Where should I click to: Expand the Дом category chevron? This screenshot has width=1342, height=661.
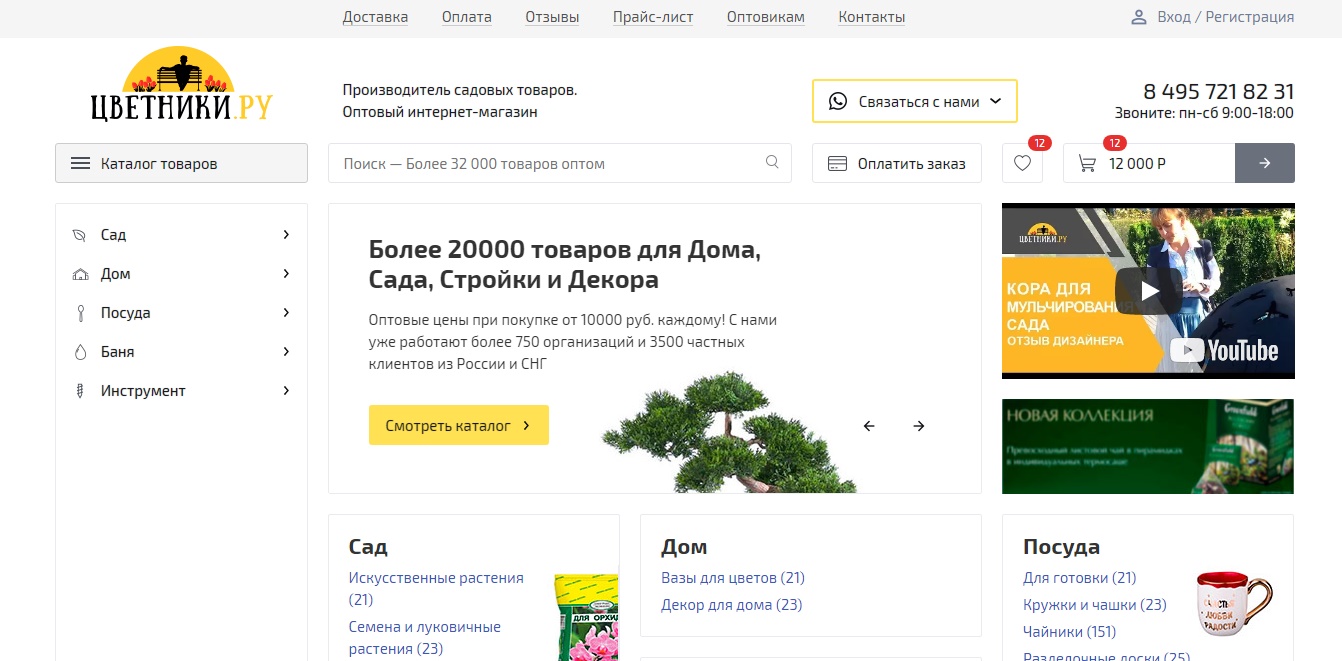click(286, 274)
